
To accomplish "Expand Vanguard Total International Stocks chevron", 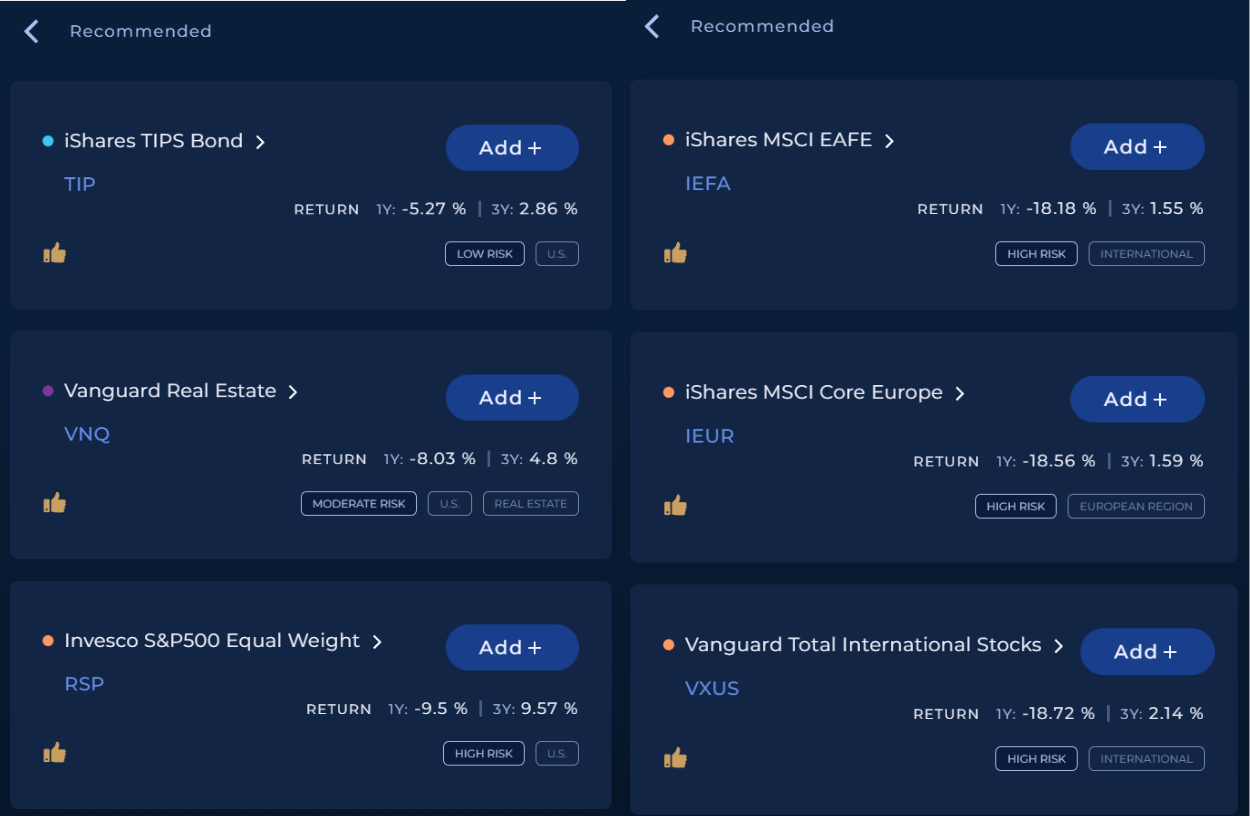I will coord(1058,646).
